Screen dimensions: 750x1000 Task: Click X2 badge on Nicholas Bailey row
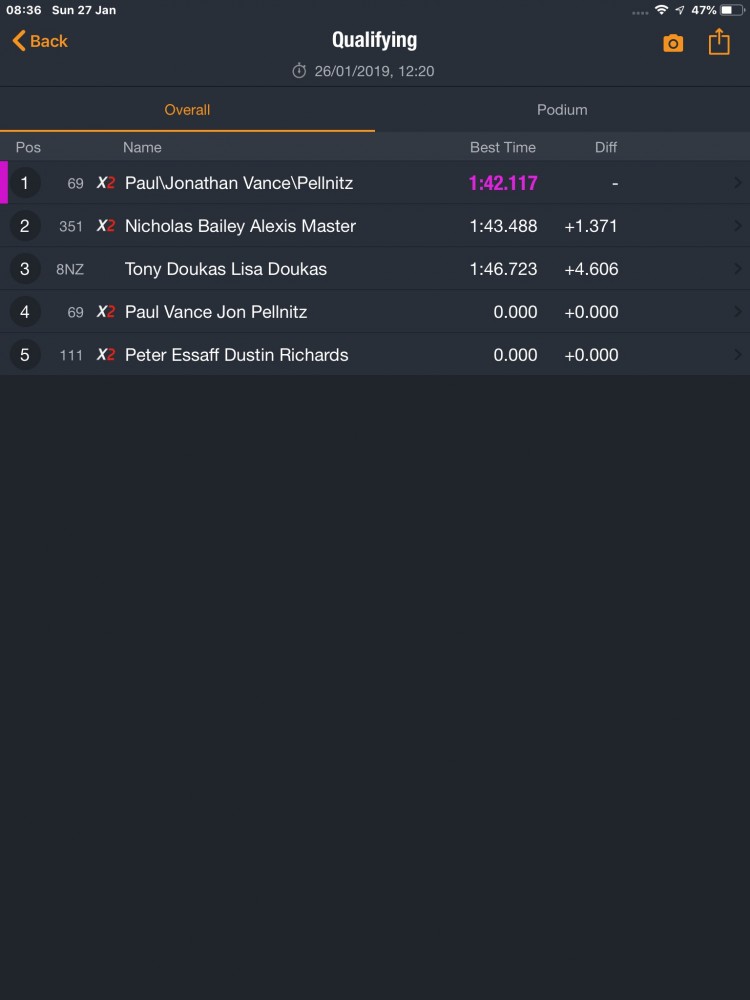click(106, 226)
